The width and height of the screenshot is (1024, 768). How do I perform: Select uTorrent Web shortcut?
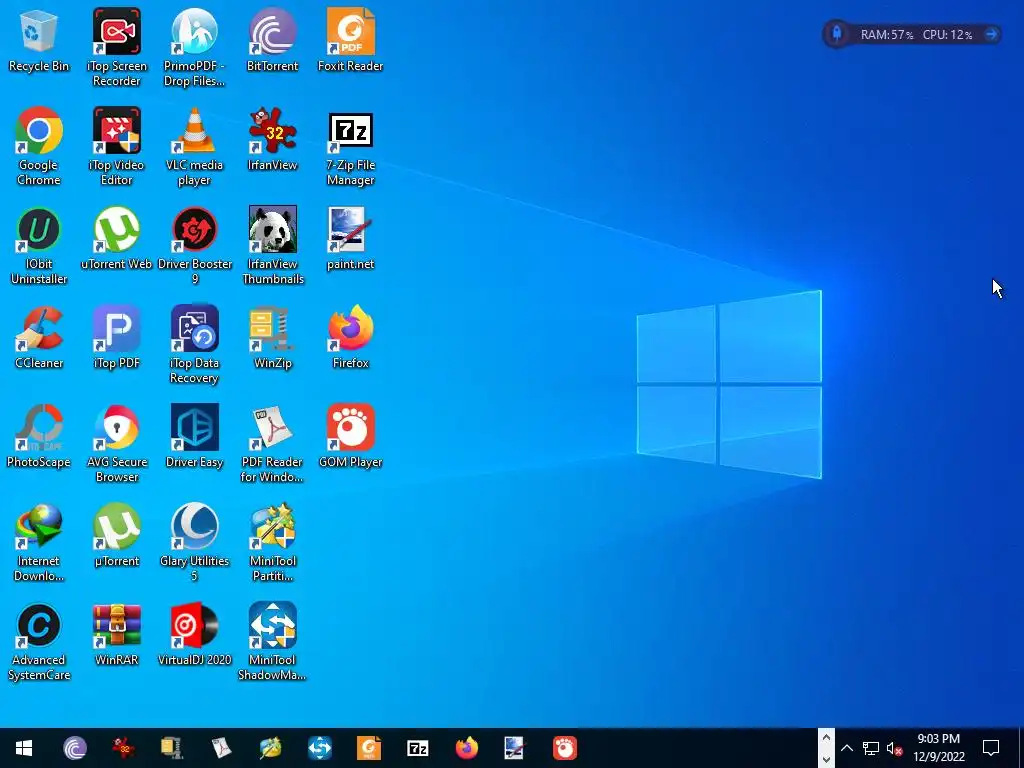[116, 239]
